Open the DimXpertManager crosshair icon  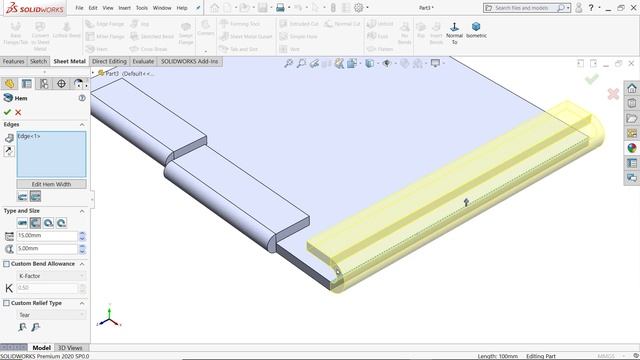coord(61,84)
